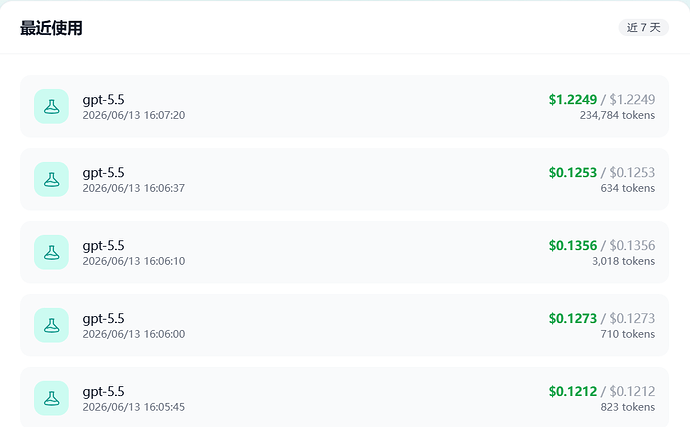Open the 近 7 天 time range badge
The height and width of the screenshot is (427, 690).
coord(643,28)
